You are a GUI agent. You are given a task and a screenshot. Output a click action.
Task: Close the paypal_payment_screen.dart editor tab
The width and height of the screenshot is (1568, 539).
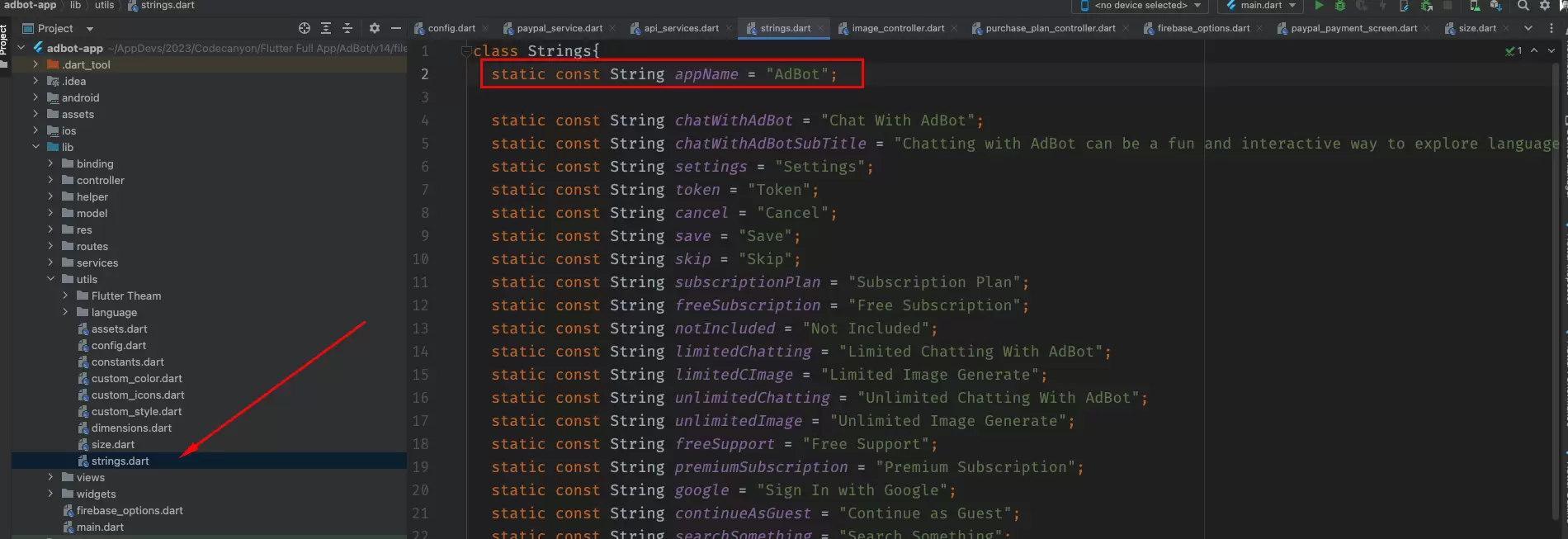pos(1427,28)
